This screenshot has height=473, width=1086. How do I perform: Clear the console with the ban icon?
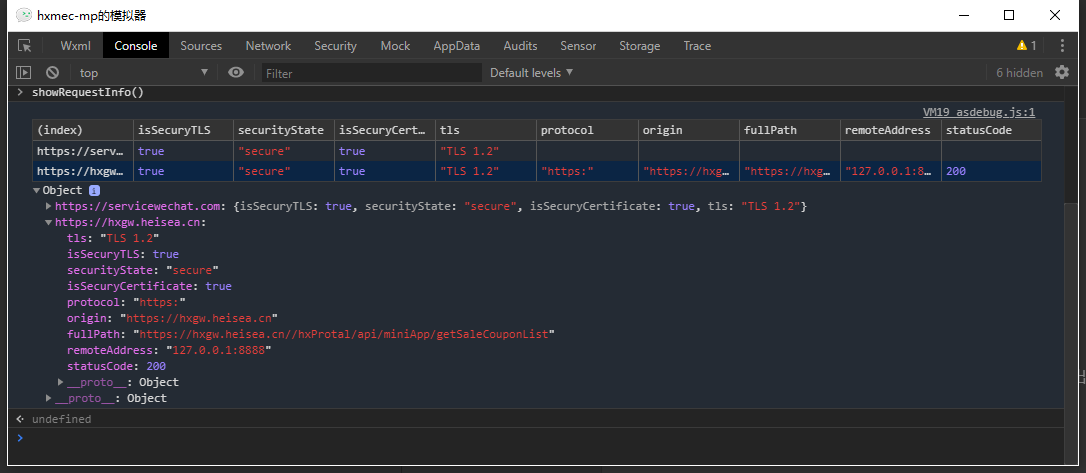(x=52, y=72)
